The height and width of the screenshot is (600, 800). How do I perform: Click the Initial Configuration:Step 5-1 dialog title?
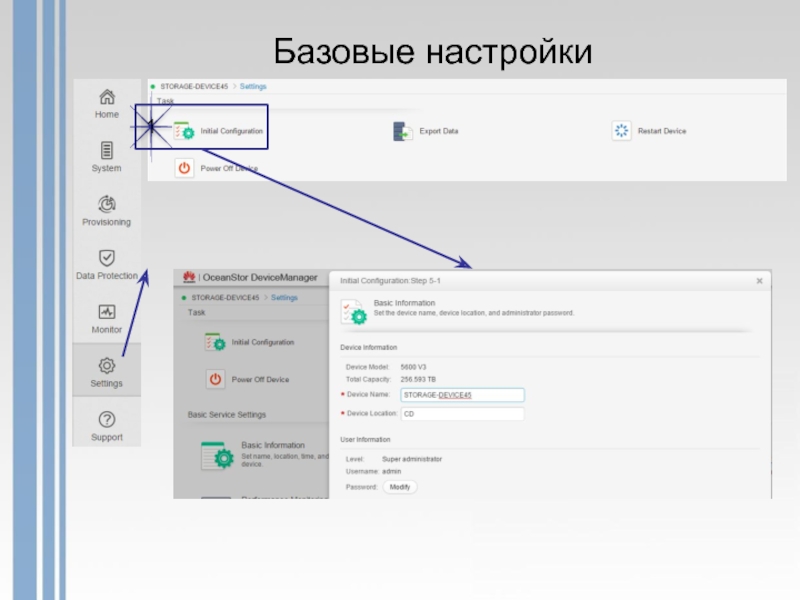click(x=390, y=281)
